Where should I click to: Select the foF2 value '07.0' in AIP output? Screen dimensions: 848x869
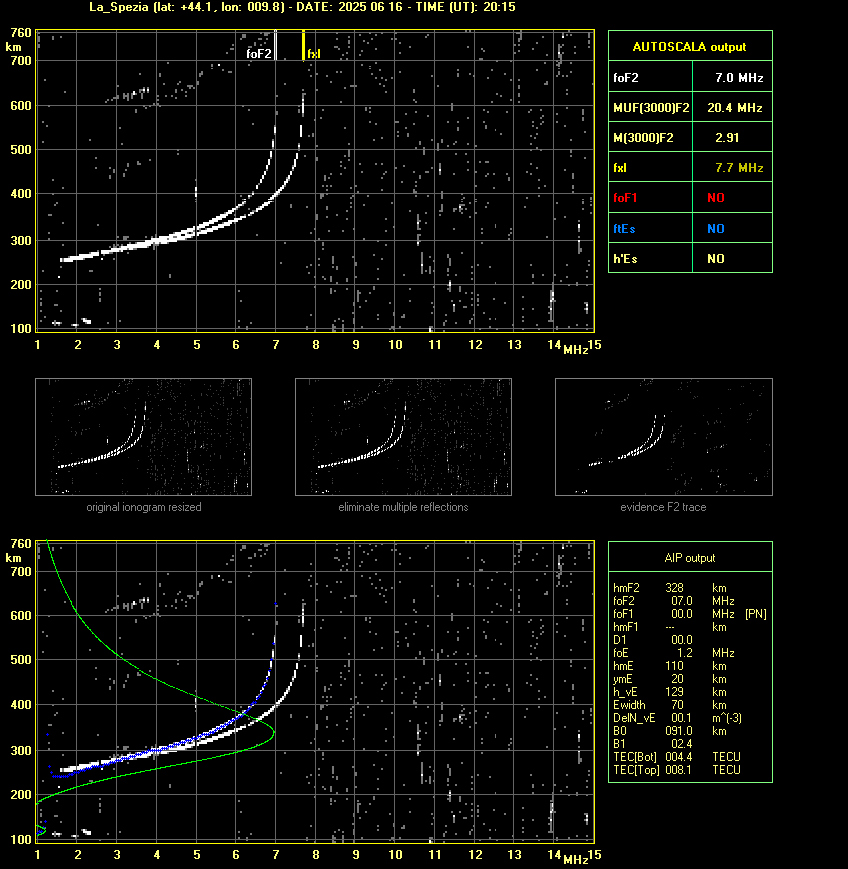[682, 601]
